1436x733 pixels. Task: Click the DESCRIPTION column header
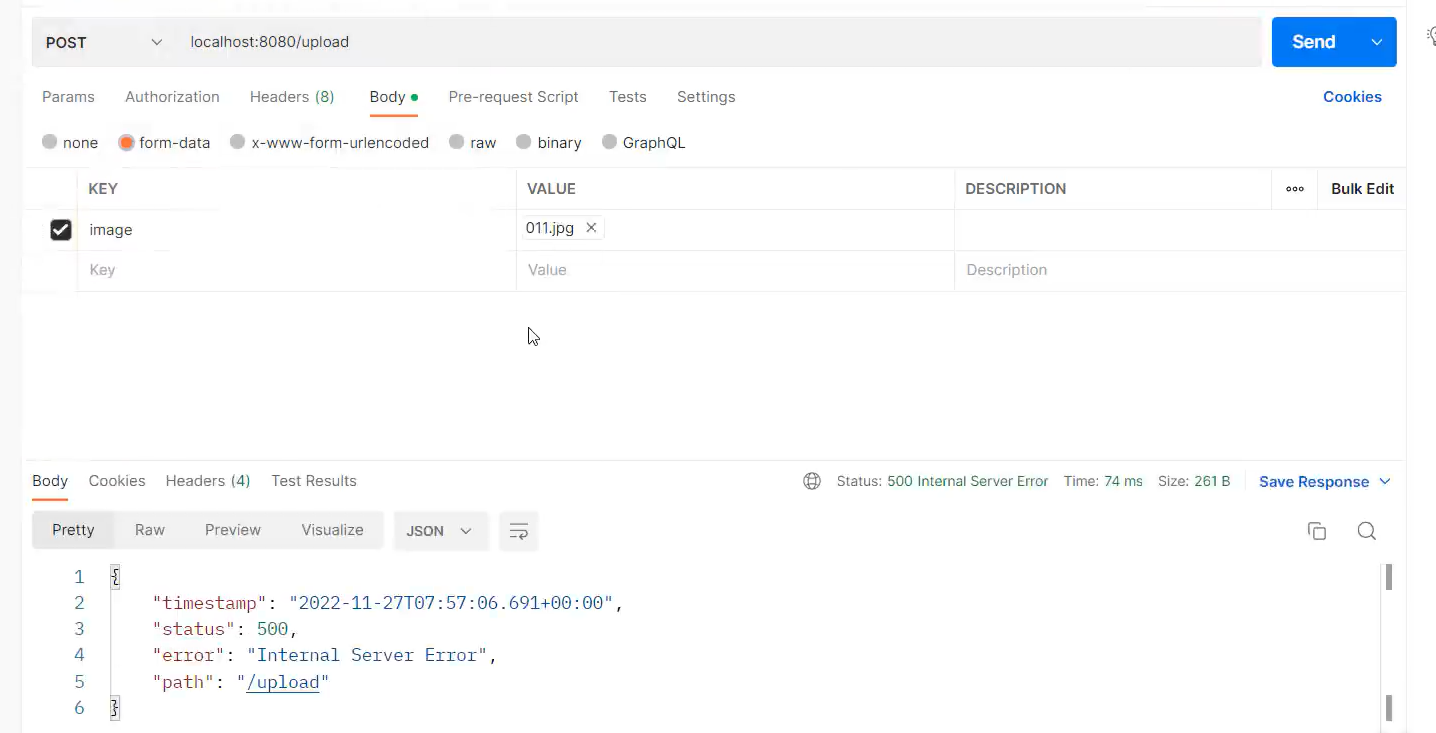(1015, 189)
